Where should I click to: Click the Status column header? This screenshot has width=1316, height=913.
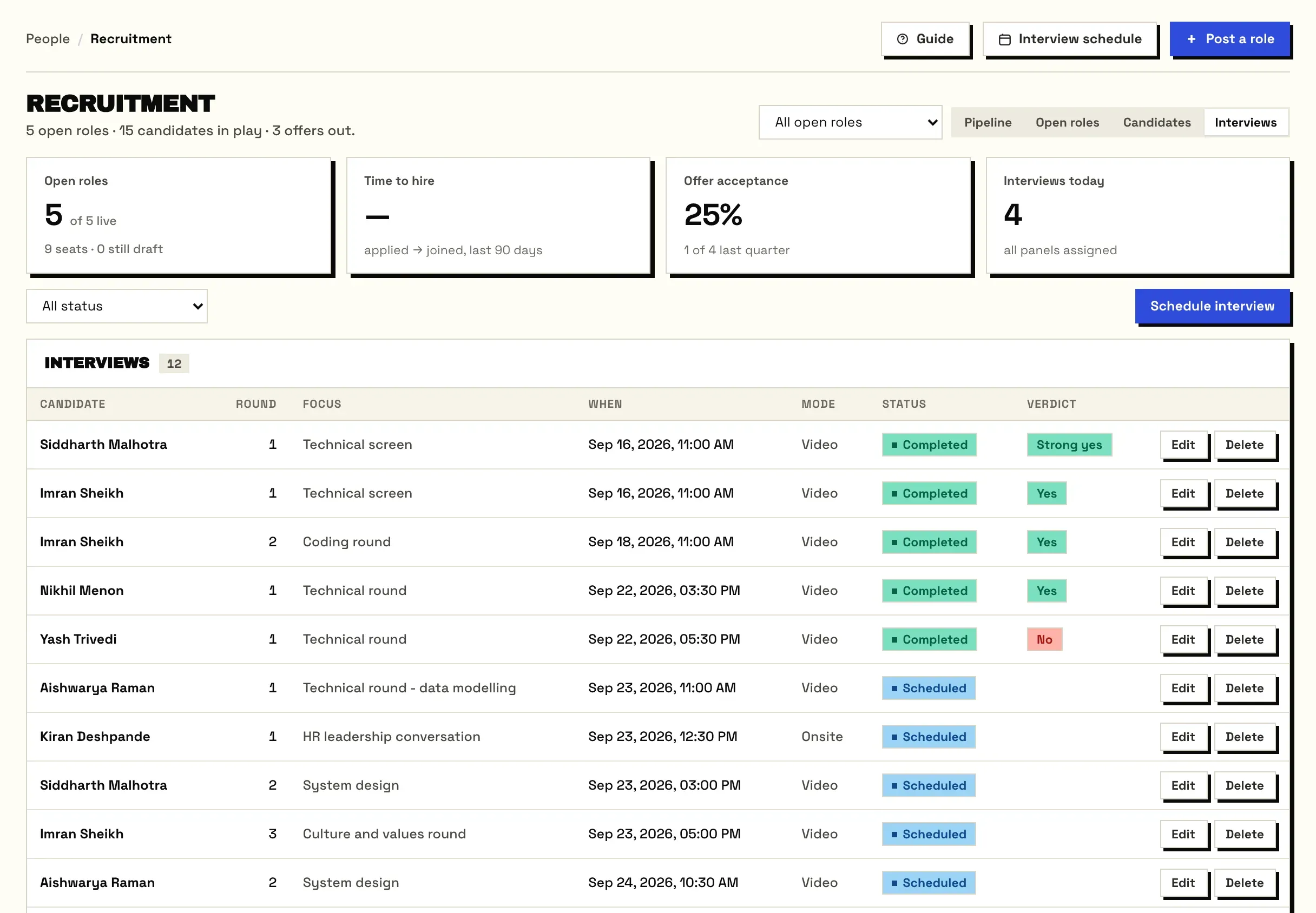[904, 404]
